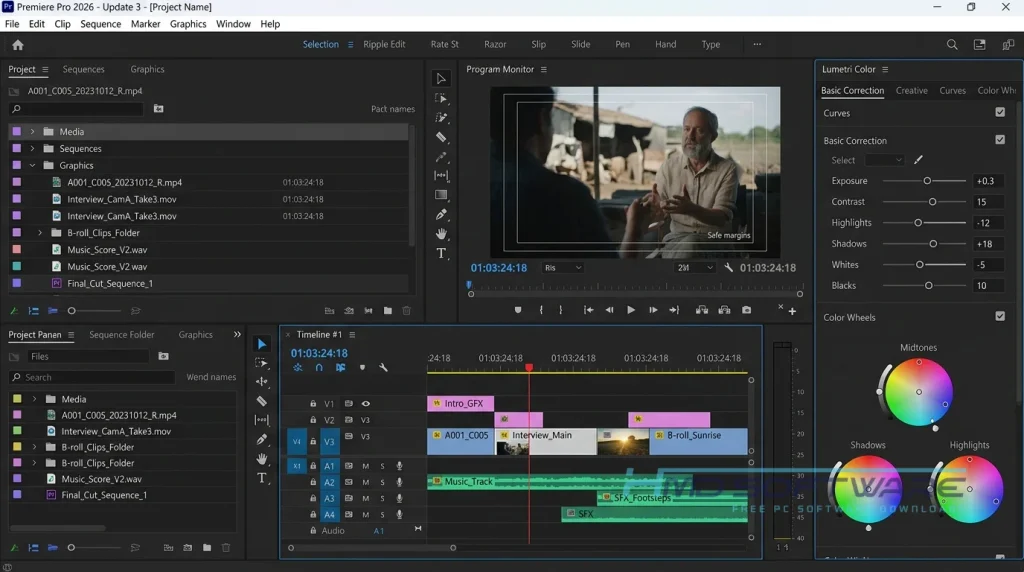Click the overflow ellipsis in top toolbar

[757, 44]
